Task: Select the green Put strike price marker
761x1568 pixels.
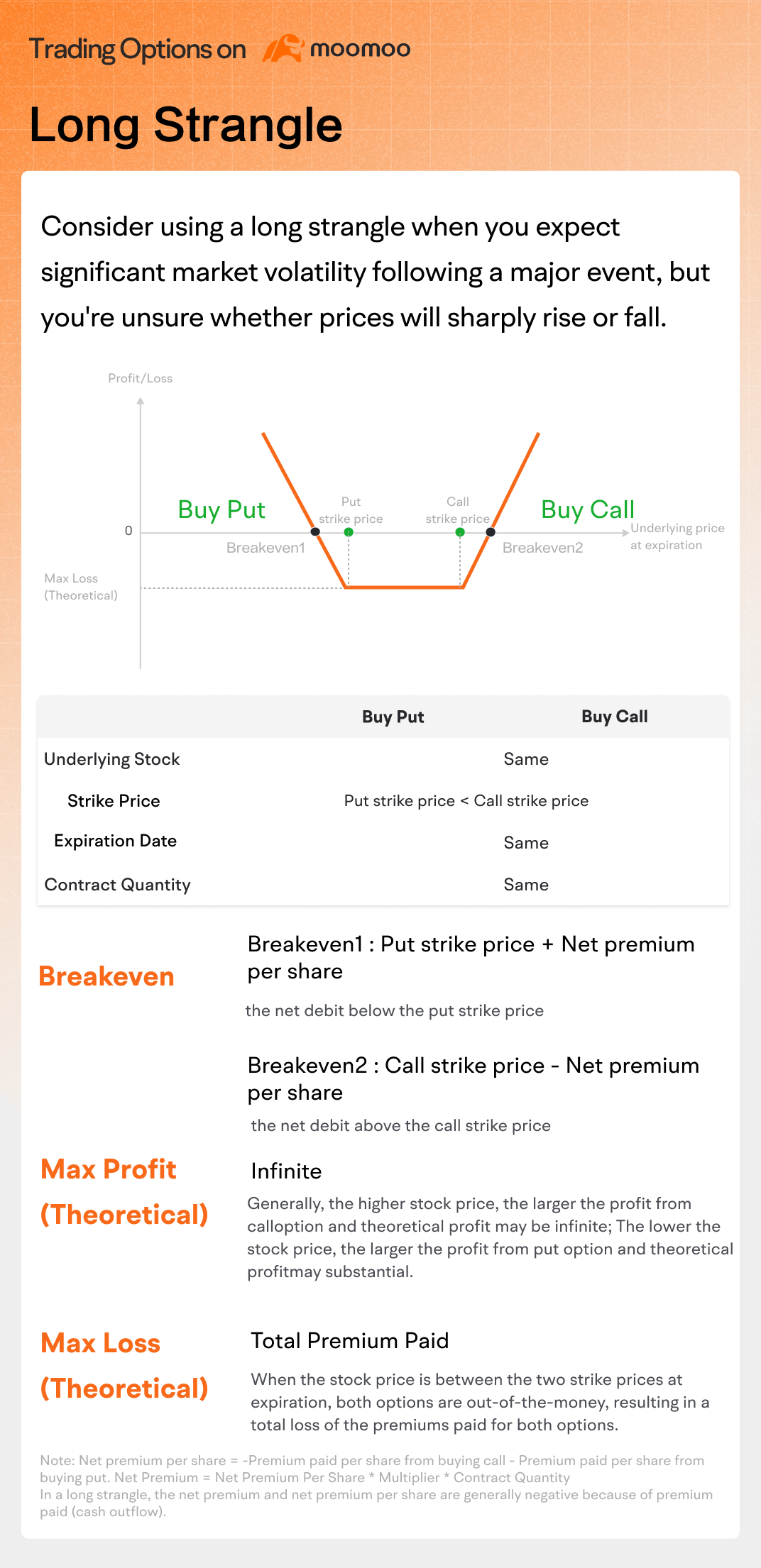Action: click(349, 531)
